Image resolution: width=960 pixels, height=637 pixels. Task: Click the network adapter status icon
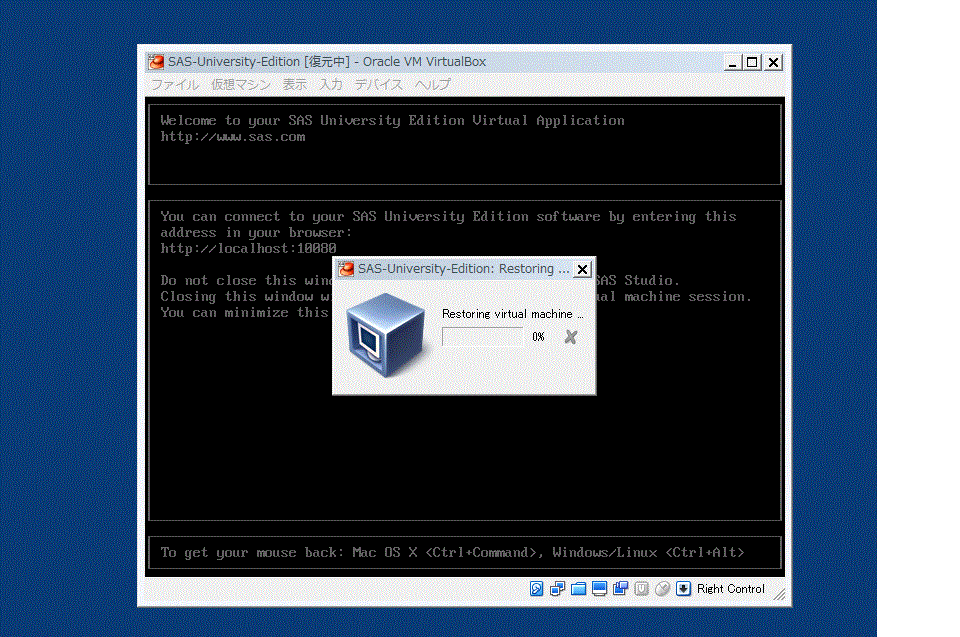[557, 589]
